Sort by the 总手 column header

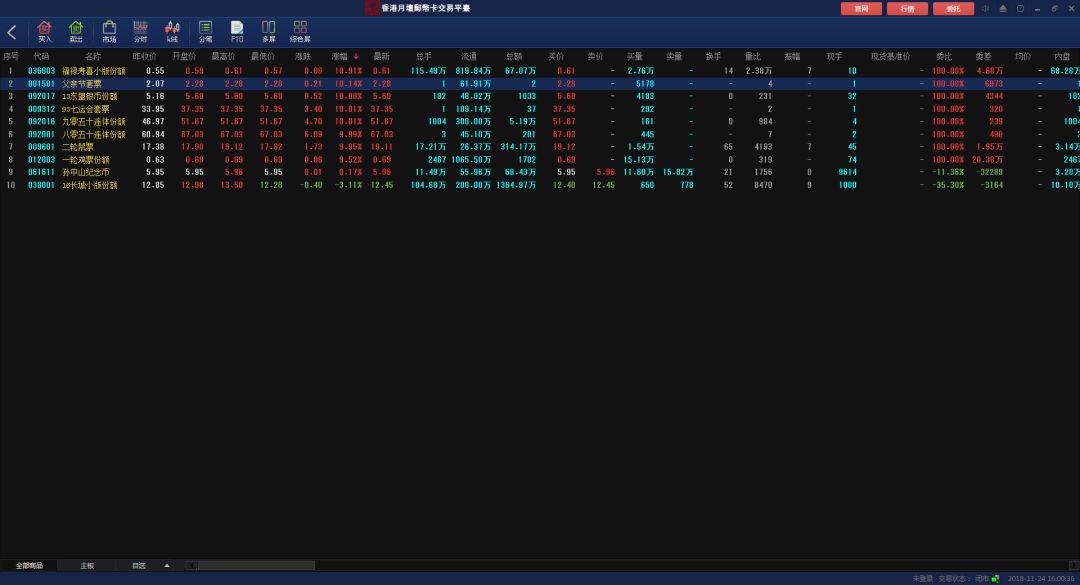click(x=424, y=57)
